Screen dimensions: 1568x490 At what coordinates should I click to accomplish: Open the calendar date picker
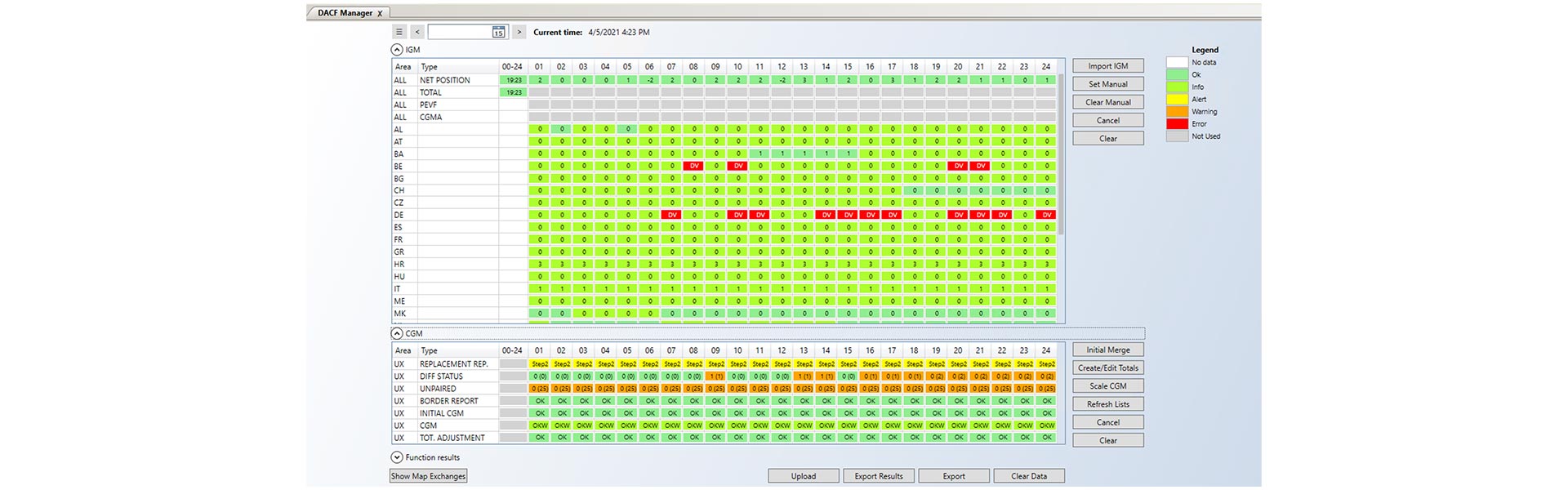tap(498, 32)
